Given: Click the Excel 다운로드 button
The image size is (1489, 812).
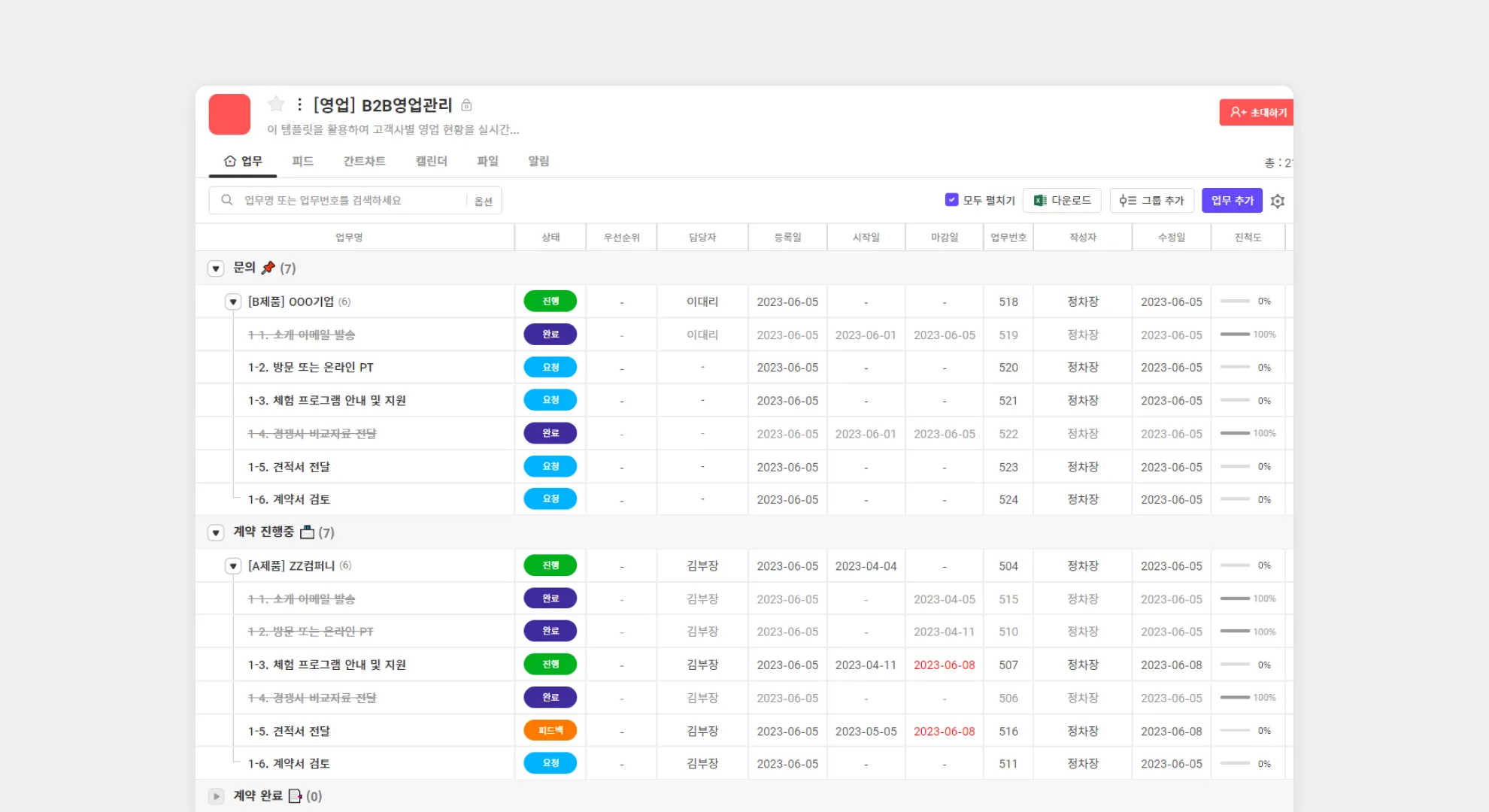Looking at the screenshot, I should point(1062,201).
